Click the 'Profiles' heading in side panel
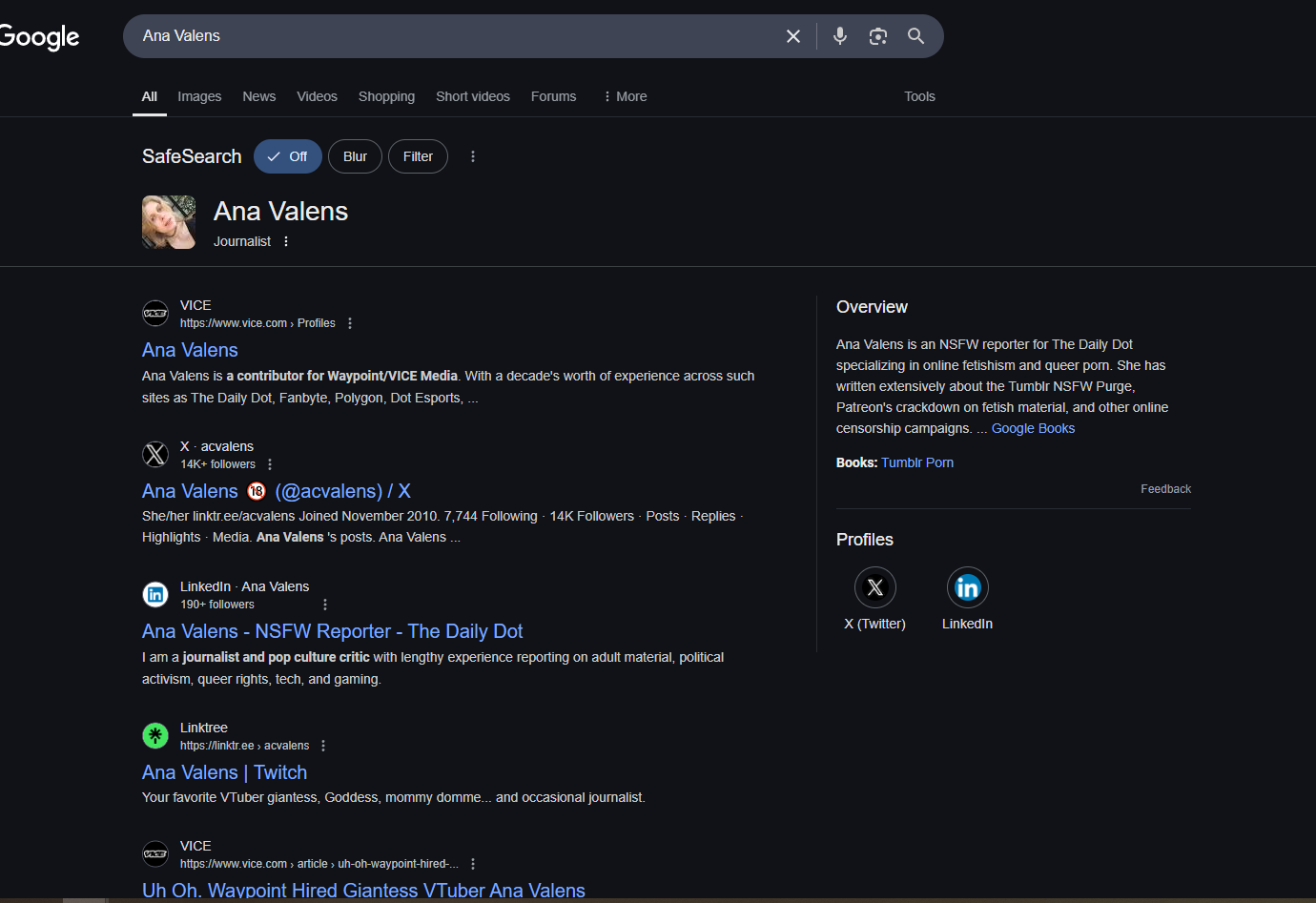 click(865, 540)
